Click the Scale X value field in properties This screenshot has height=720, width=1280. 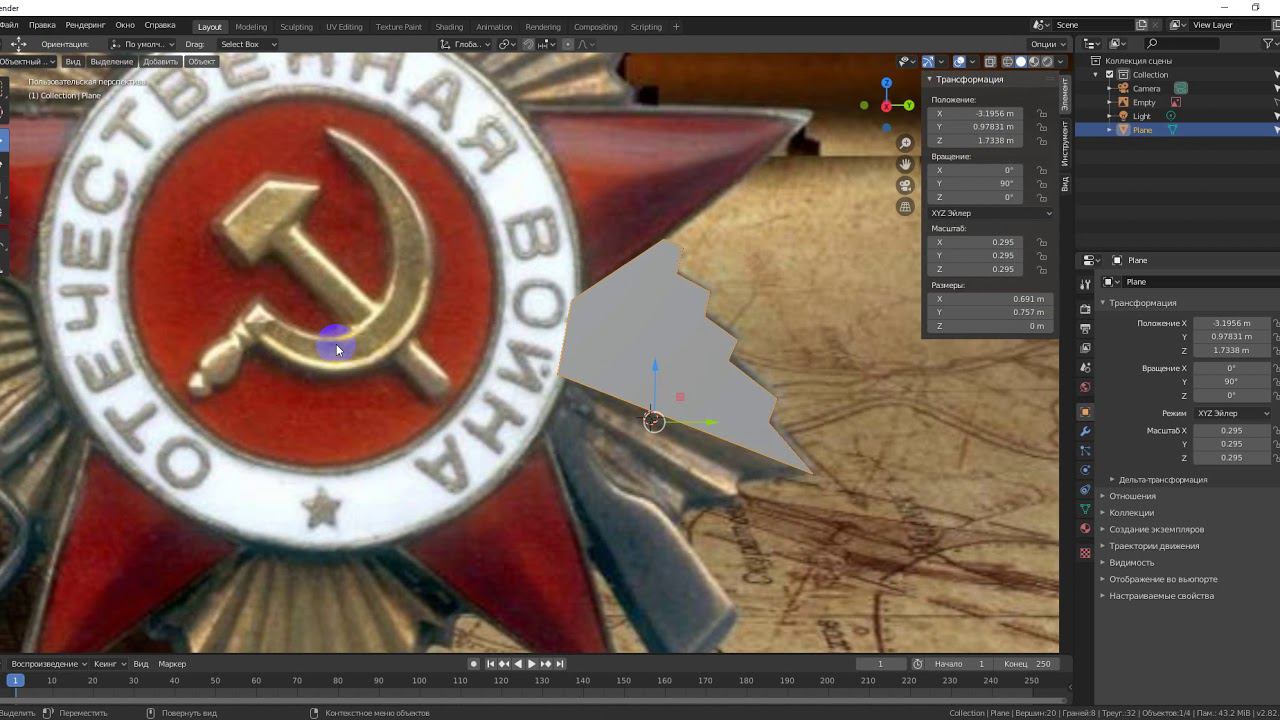click(x=1232, y=431)
